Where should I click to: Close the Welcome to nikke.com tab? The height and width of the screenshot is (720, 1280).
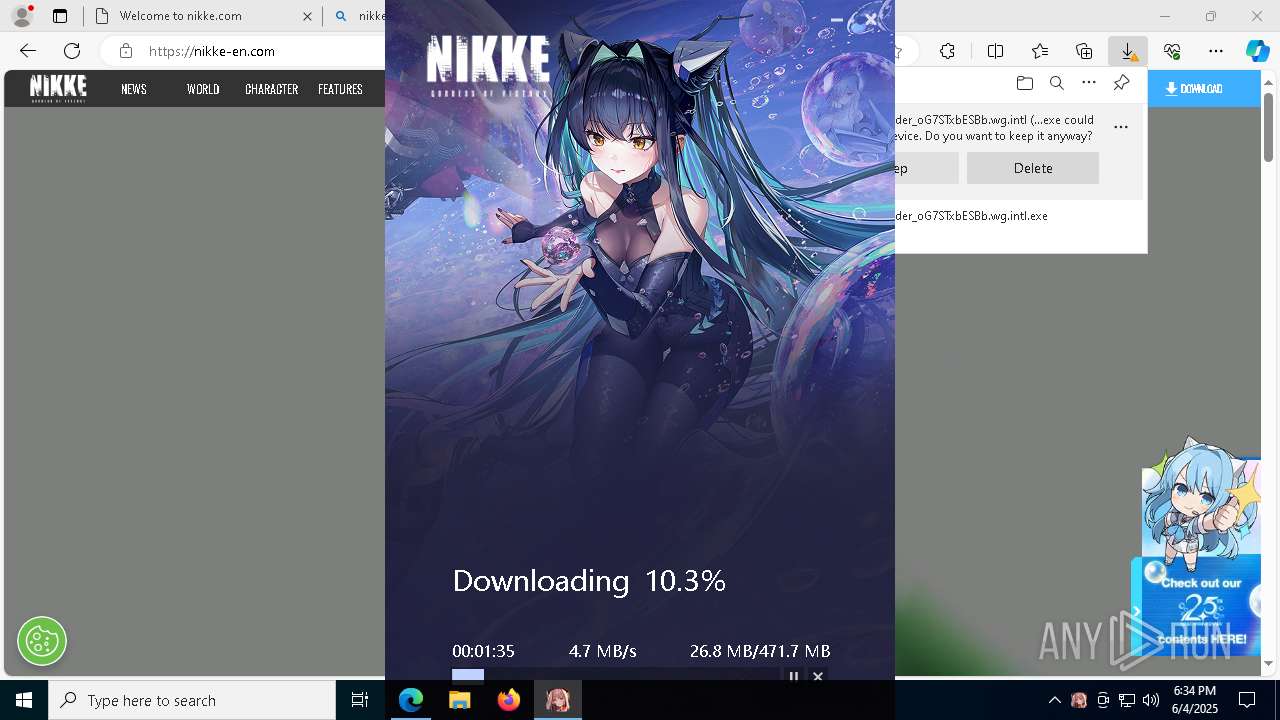pyautogui.click(x=307, y=16)
